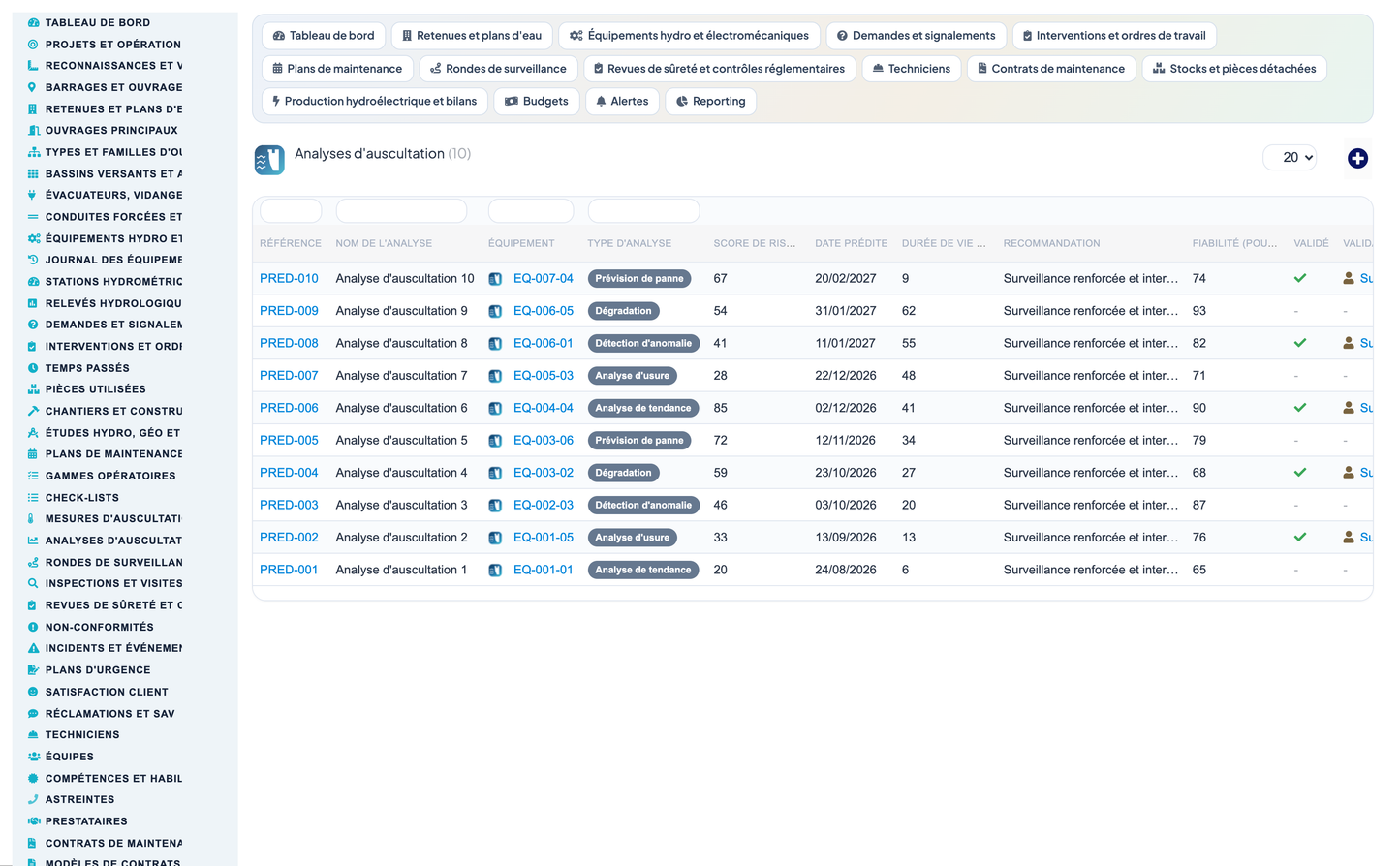Open PRED-005 reference link

[289, 440]
